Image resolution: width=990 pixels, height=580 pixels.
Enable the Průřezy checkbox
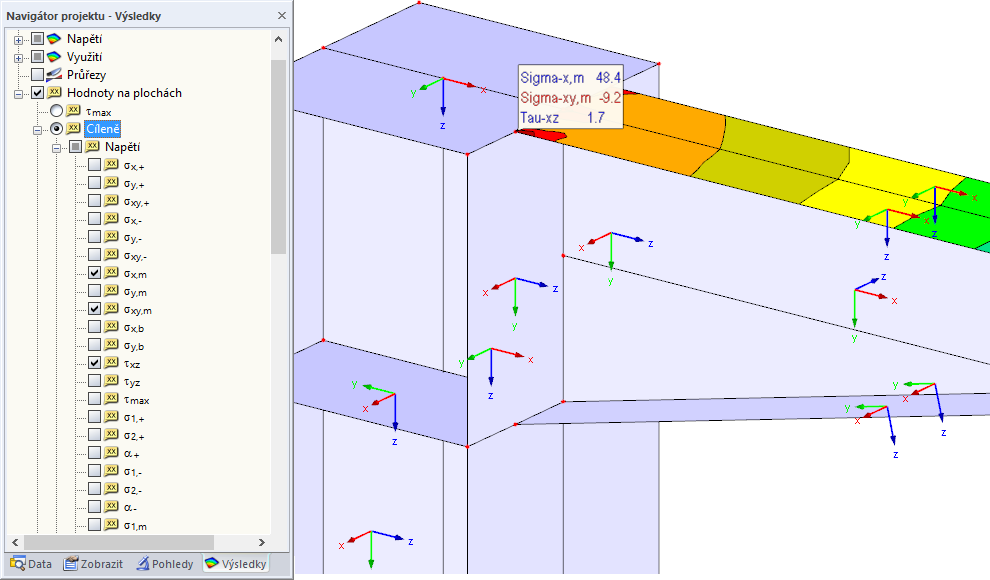pos(37,74)
